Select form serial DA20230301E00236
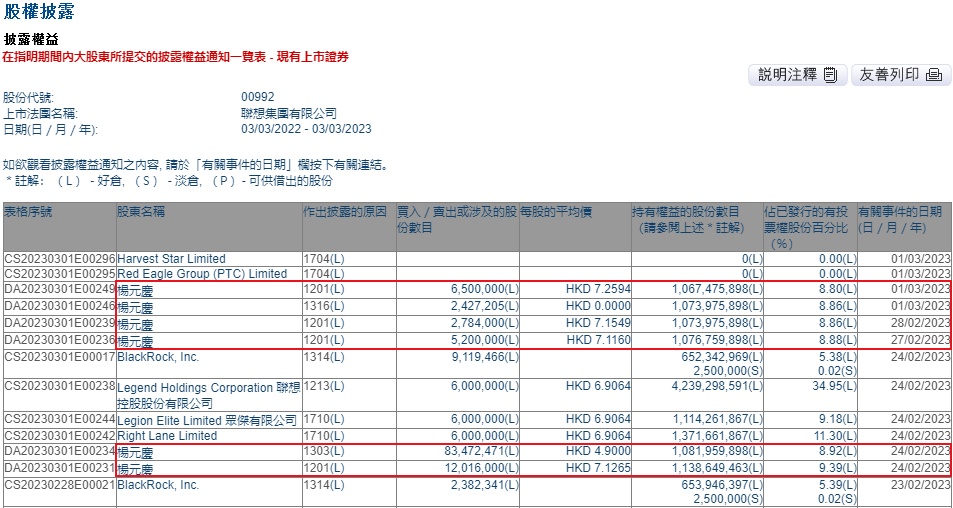The height and width of the screenshot is (508, 953). (x=60, y=340)
